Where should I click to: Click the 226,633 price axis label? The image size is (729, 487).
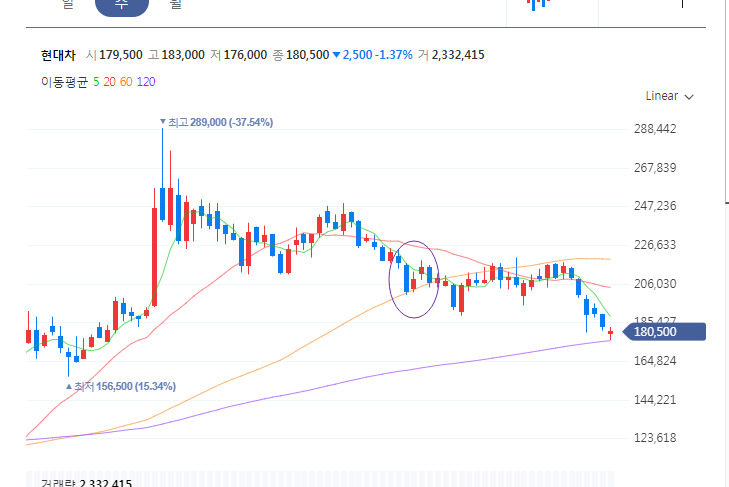coord(655,245)
